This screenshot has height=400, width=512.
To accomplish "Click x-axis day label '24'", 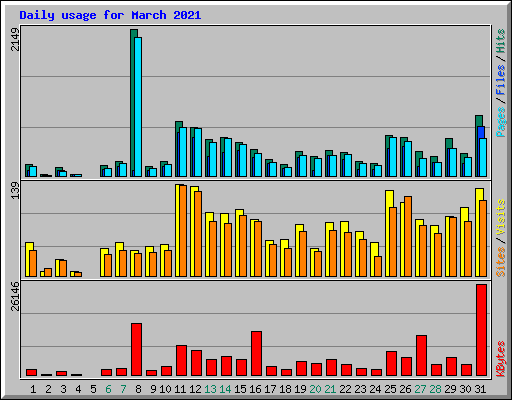I will pos(375,389).
